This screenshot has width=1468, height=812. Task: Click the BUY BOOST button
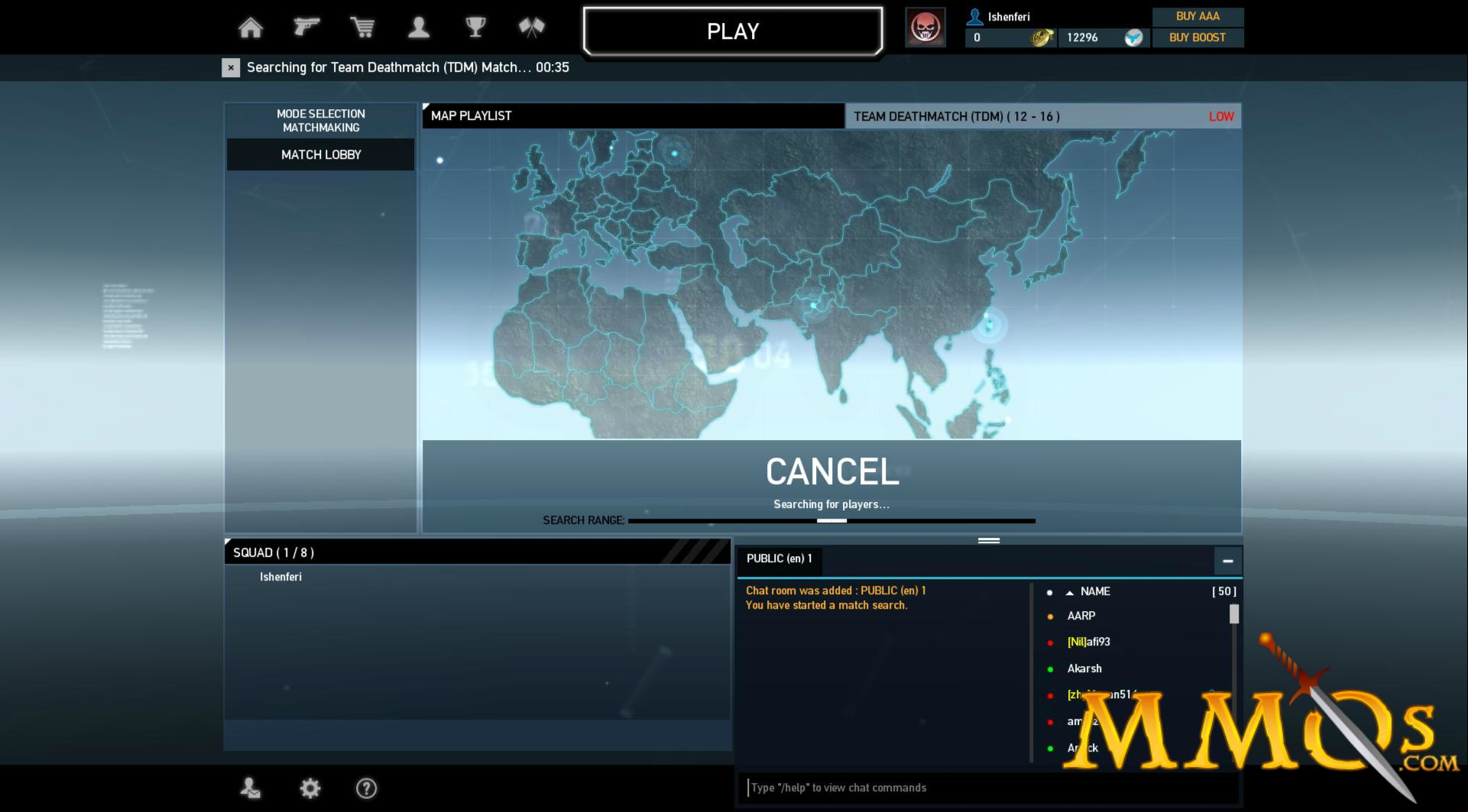tap(1197, 37)
